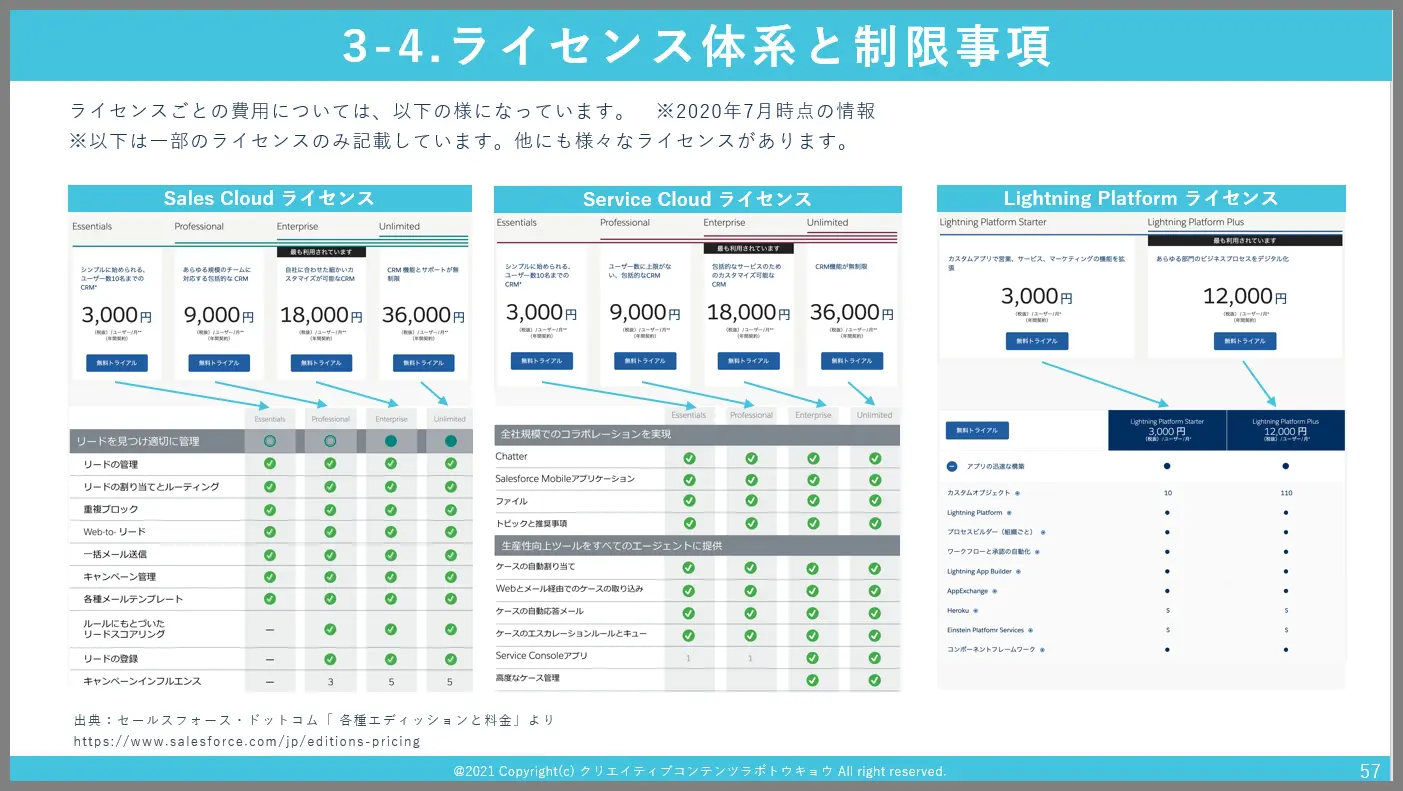
Task: Click Professional check mark in リードの割り当てとルーティング row
Action: [x=330, y=486]
